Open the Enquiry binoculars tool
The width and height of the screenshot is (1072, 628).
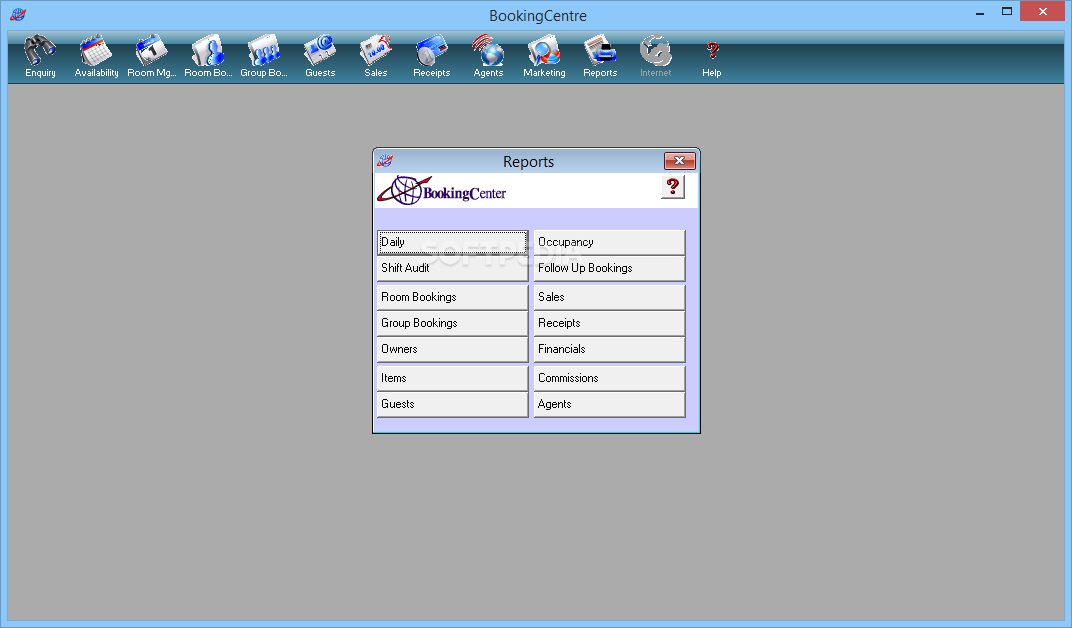[x=40, y=56]
